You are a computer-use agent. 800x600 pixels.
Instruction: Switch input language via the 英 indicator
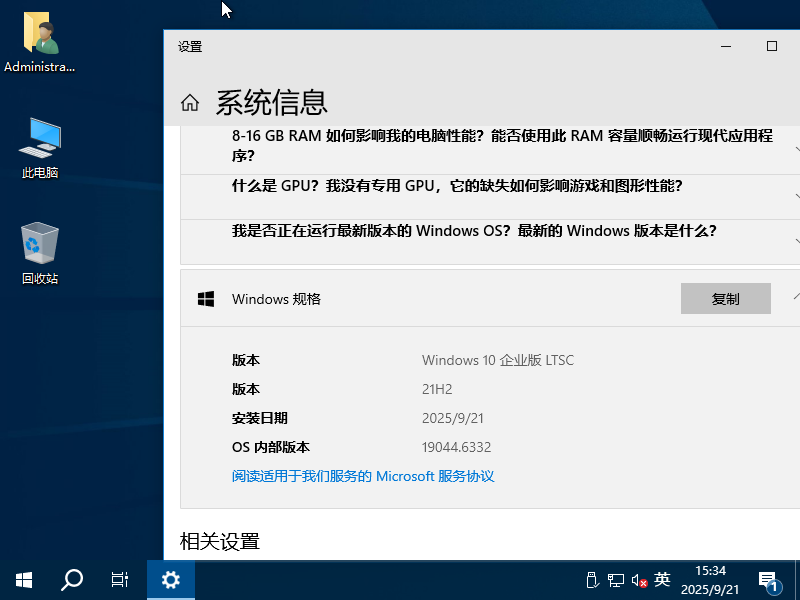click(x=661, y=579)
